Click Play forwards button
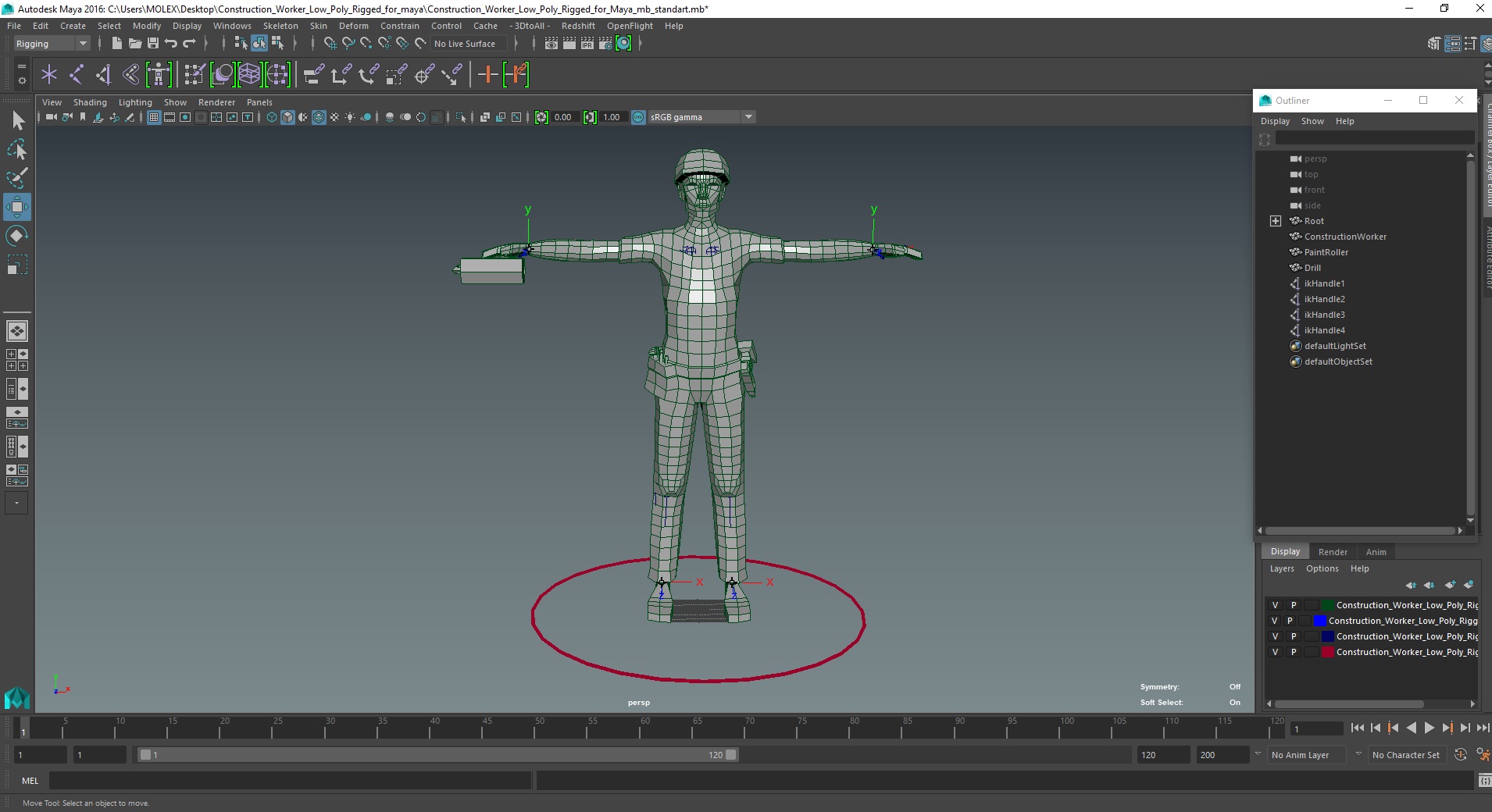 point(1429,728)
